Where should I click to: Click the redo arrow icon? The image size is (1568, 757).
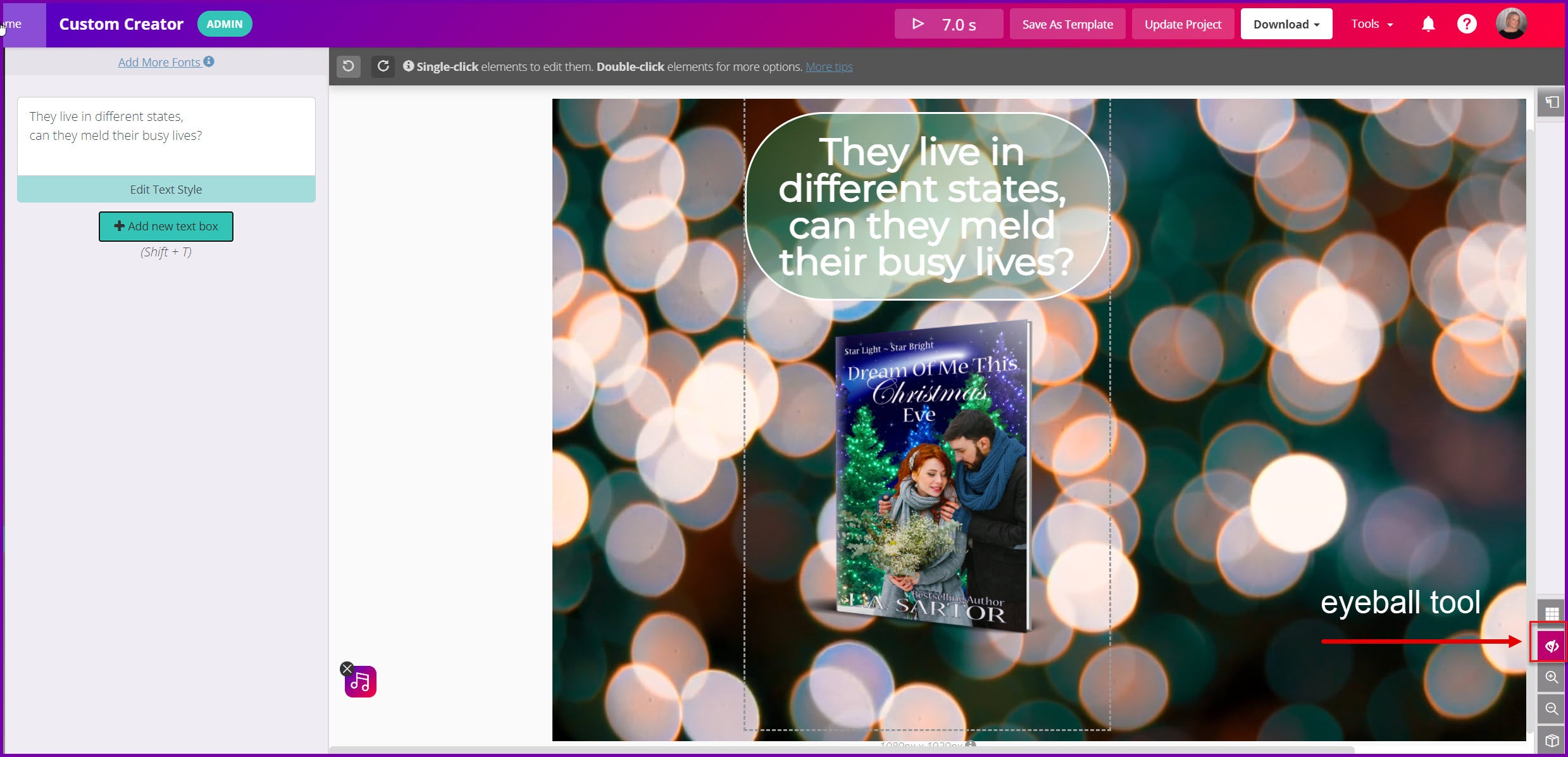(383, 66)
